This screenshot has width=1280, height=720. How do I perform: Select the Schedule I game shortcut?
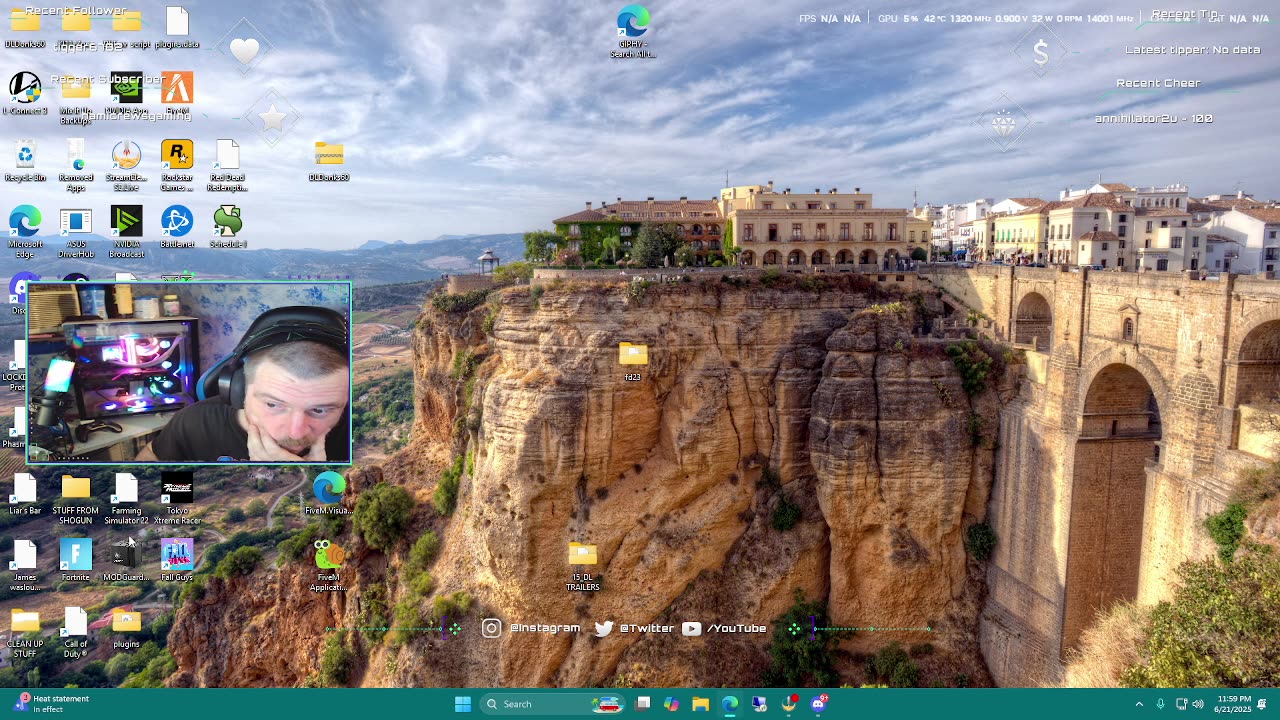(228, 227)
